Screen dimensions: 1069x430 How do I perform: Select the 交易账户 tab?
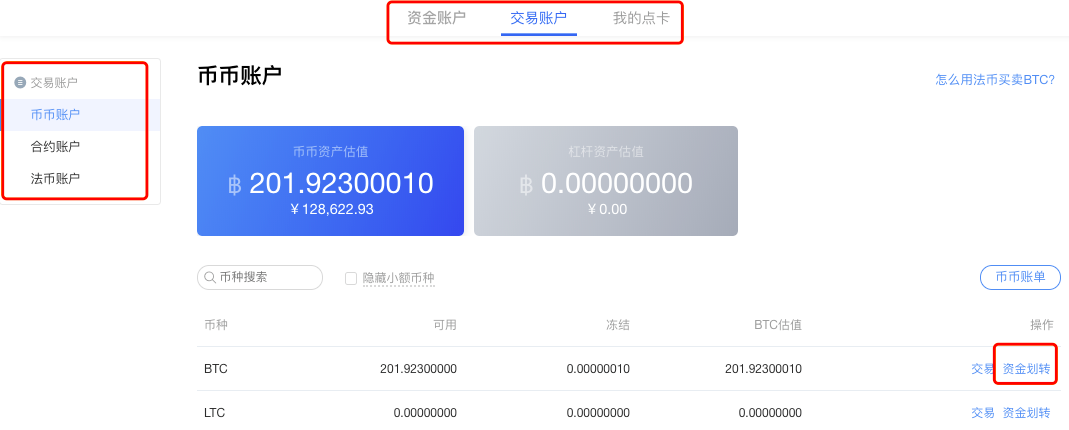point(539,18)
